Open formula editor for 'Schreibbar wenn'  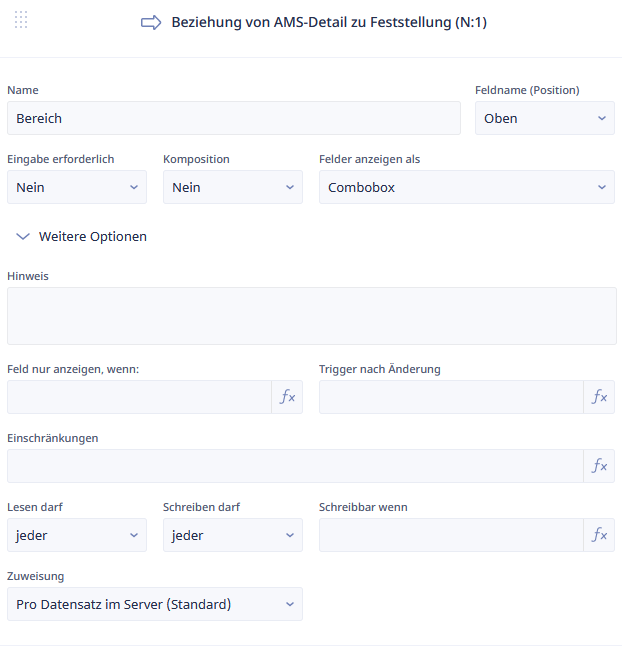click(599, 535)
